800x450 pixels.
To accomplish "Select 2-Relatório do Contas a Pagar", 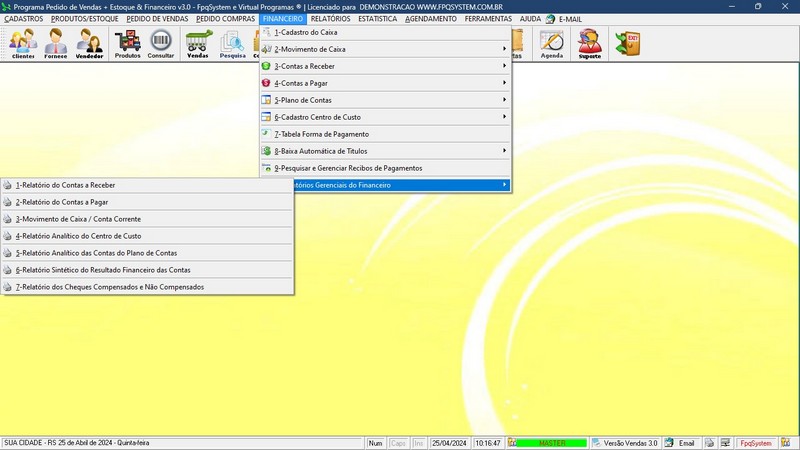I will click(147, 202).
